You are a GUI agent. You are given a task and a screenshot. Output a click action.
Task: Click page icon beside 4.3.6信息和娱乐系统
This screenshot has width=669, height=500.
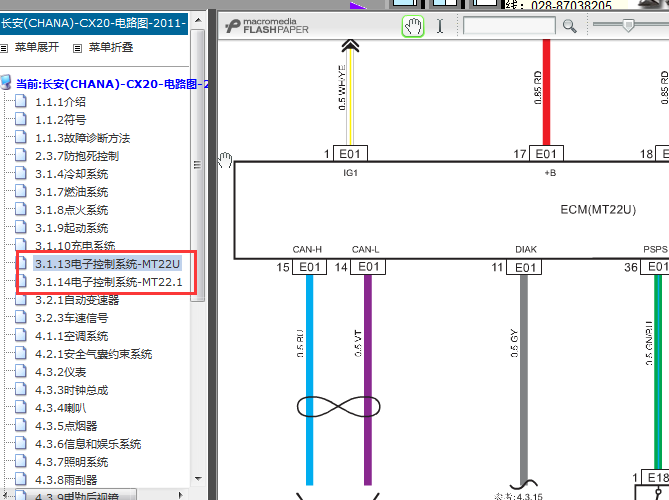20,443
